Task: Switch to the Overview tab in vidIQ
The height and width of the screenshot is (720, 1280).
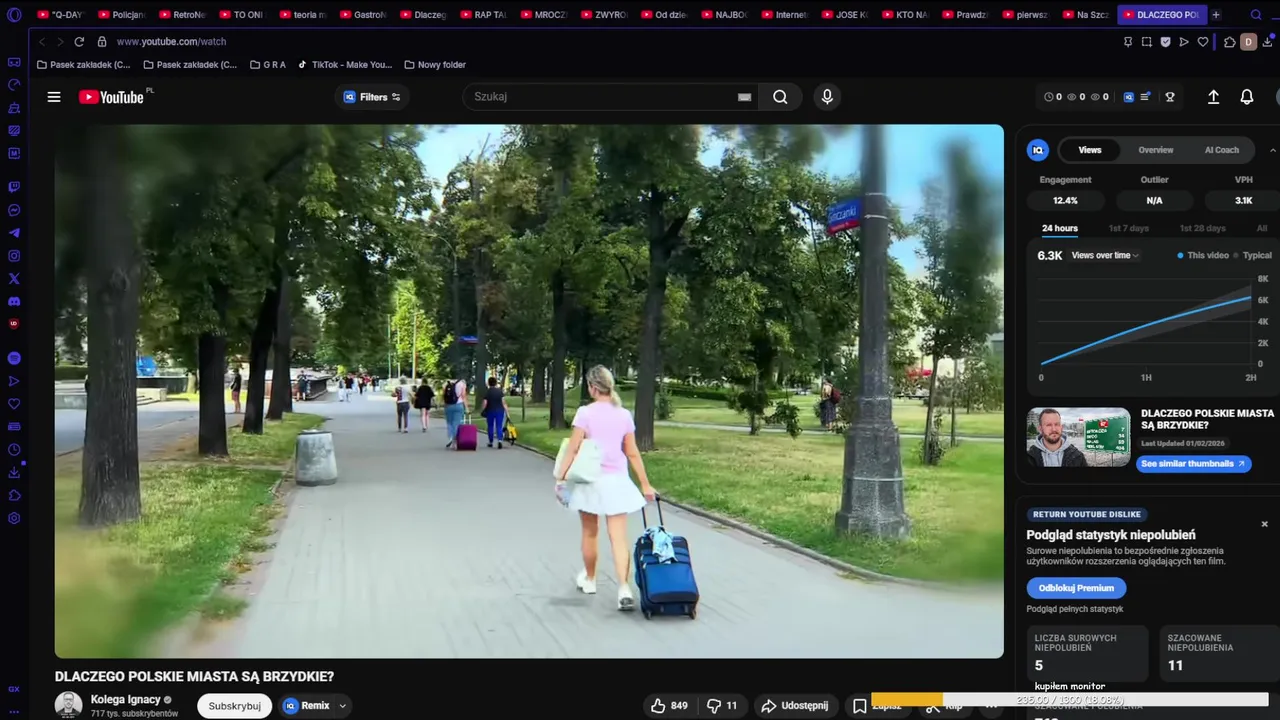Action: point(1156,150)
